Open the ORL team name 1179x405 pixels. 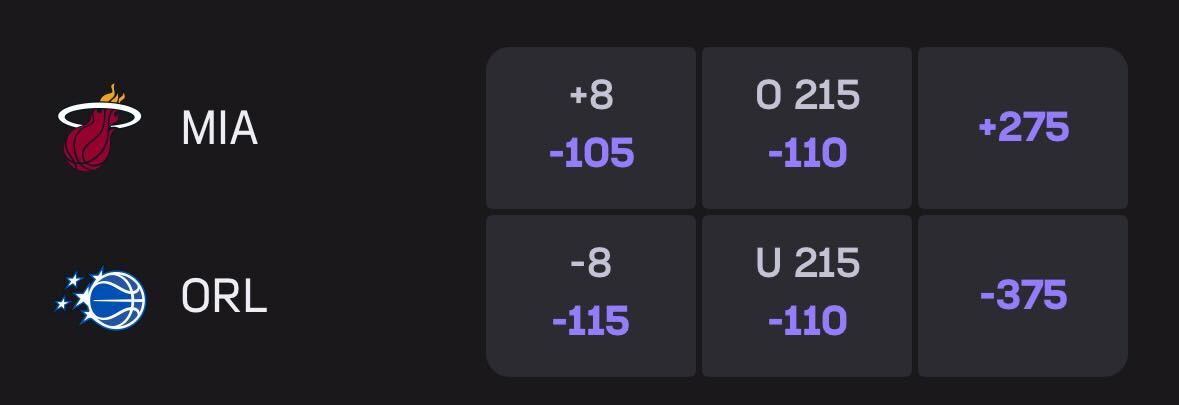[x=224, y=296]
